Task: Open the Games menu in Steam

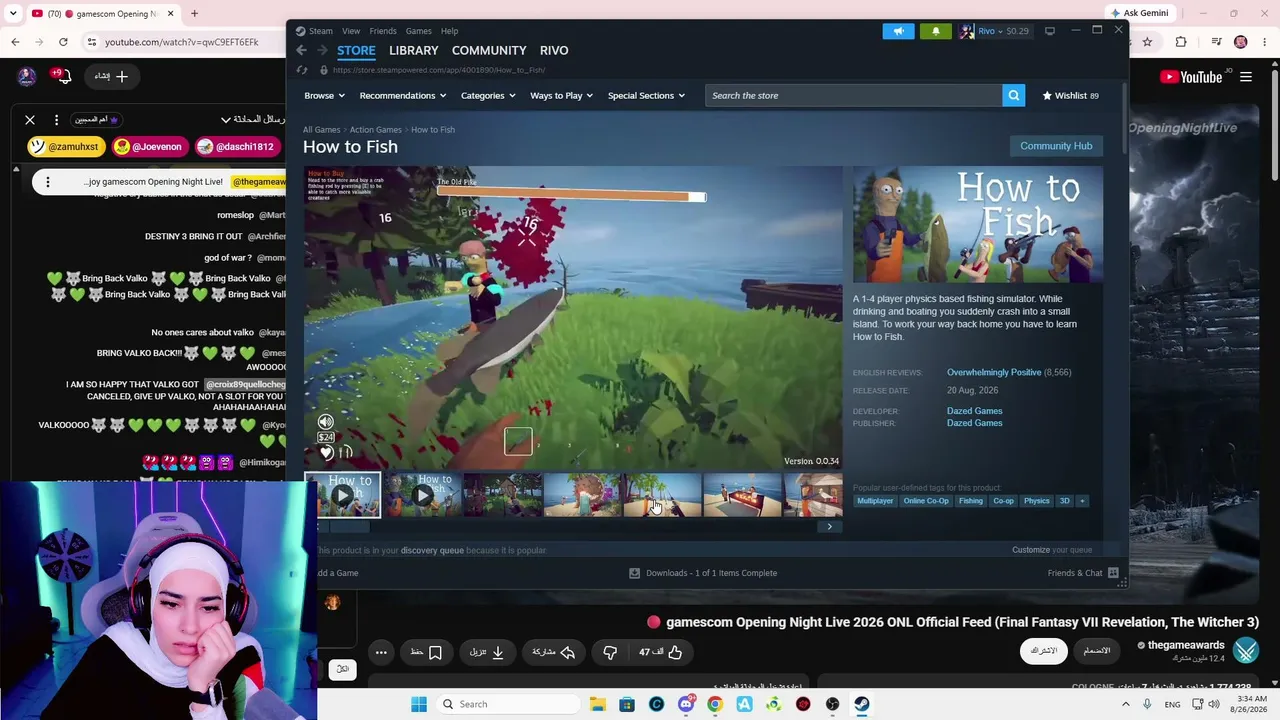Action: (x=418, y=31)
